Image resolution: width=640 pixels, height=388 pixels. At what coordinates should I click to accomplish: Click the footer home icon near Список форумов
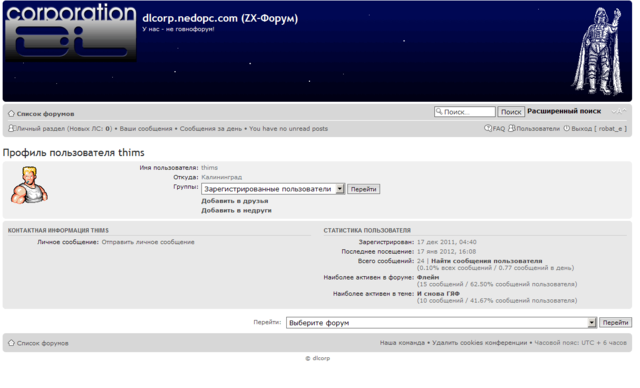(11, 343)
